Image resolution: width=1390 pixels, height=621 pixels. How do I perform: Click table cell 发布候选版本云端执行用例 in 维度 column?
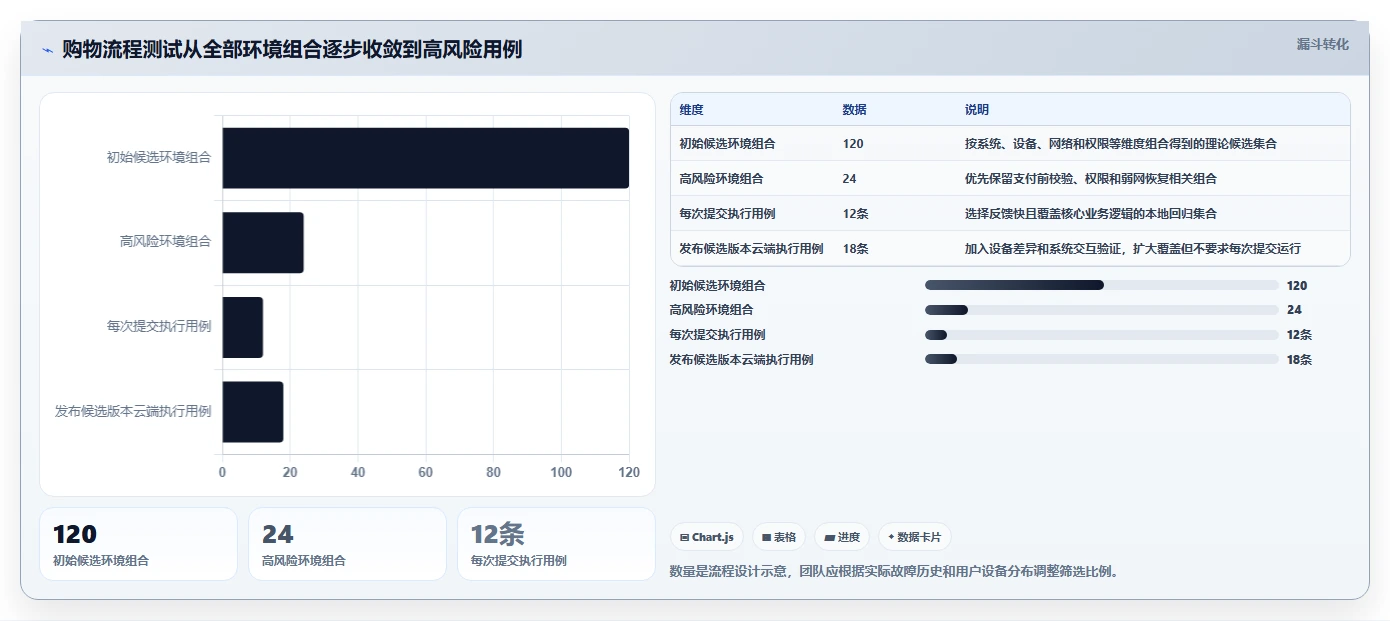(751, 249)
